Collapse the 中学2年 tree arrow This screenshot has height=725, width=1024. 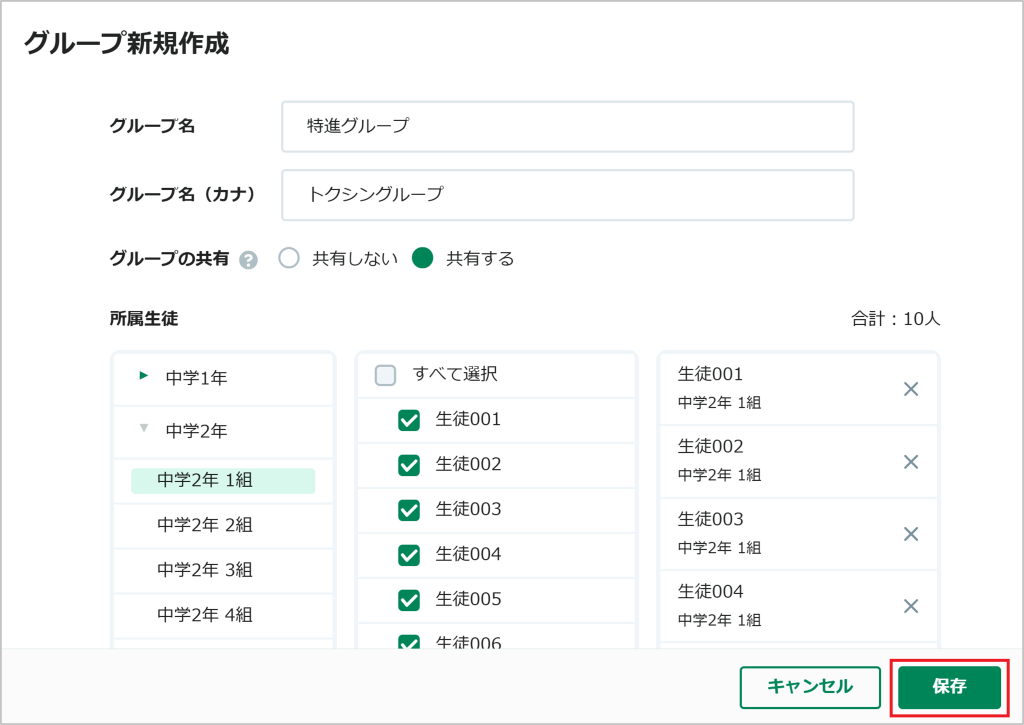[x=144, y=428]
